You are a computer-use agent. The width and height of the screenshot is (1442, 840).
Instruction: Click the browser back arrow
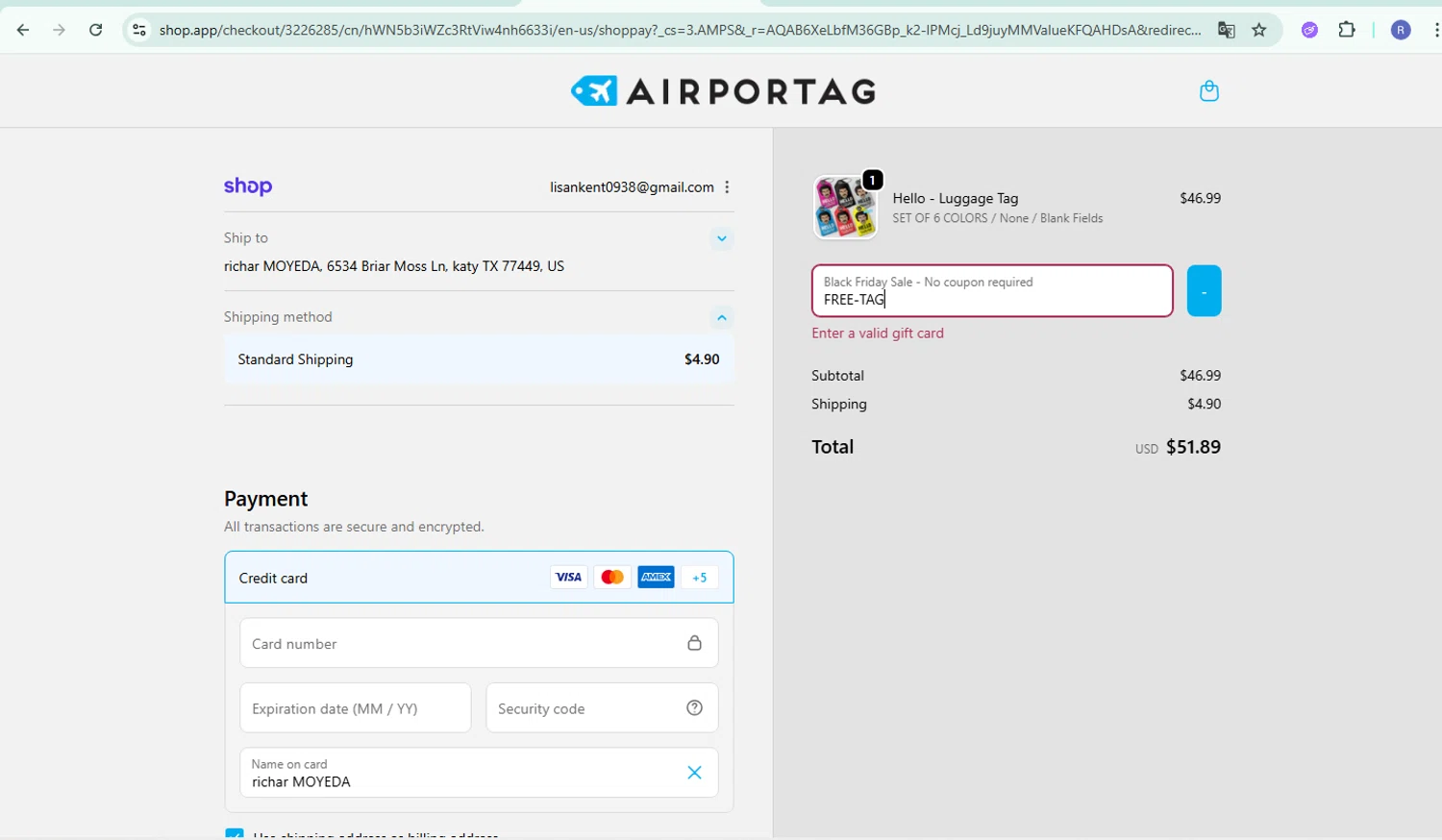tap(23, 30)
